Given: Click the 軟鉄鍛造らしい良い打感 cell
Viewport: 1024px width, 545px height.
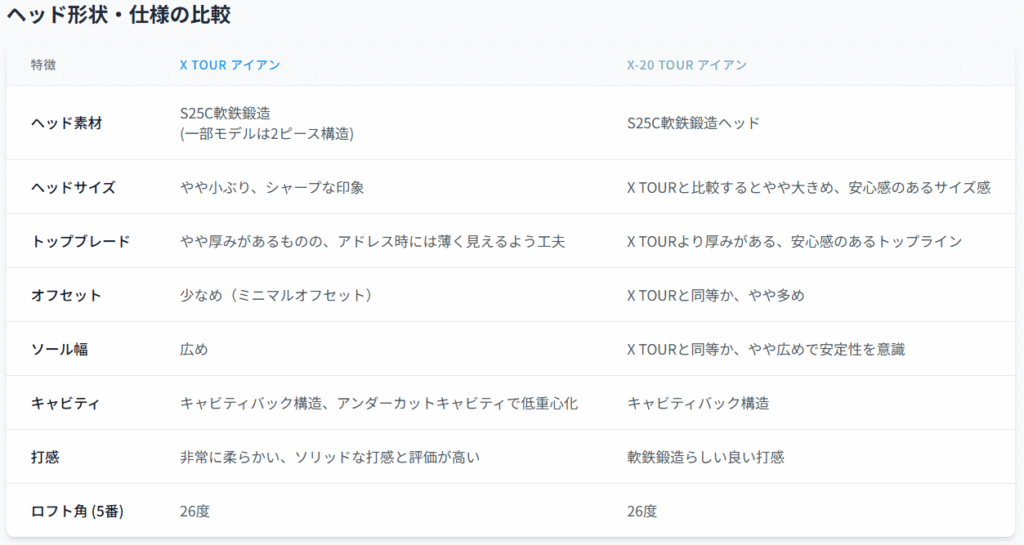Looking at the screenshot, I should 705,457.
